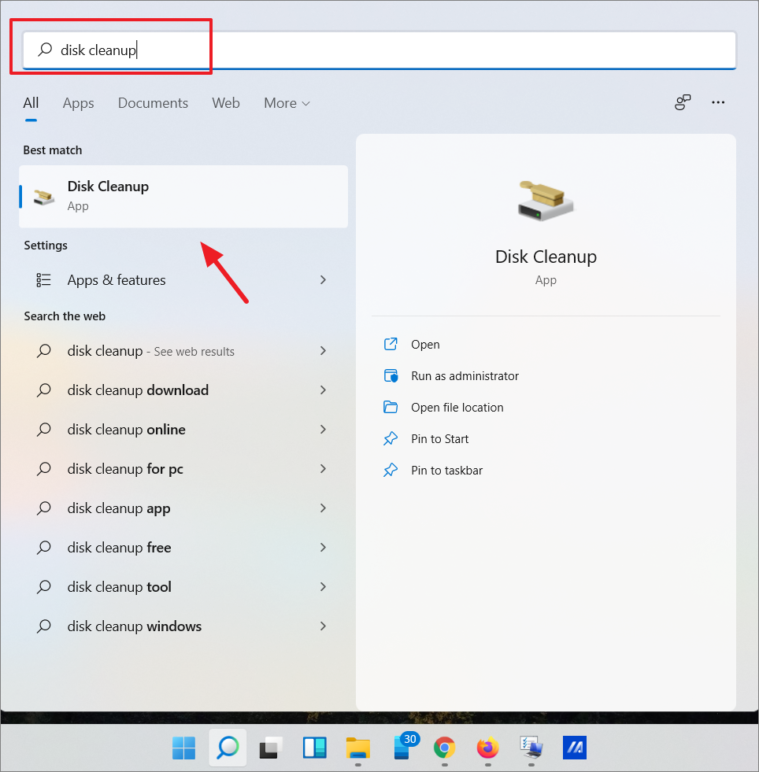Switch to the Documents tab

coord(153,103)
